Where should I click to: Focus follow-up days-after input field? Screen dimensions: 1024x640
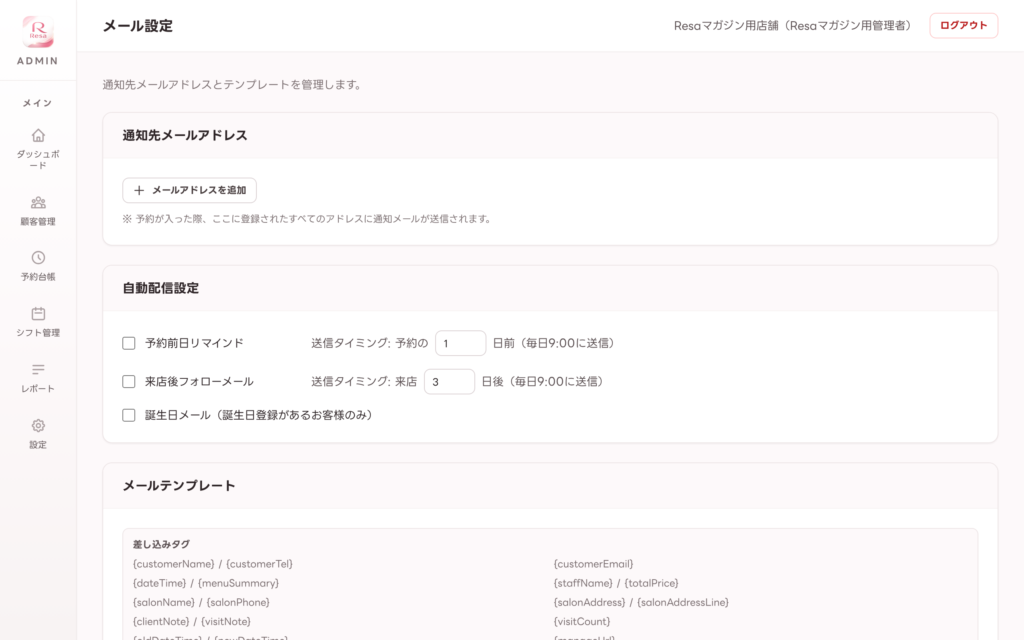click(x=449, y=381)
